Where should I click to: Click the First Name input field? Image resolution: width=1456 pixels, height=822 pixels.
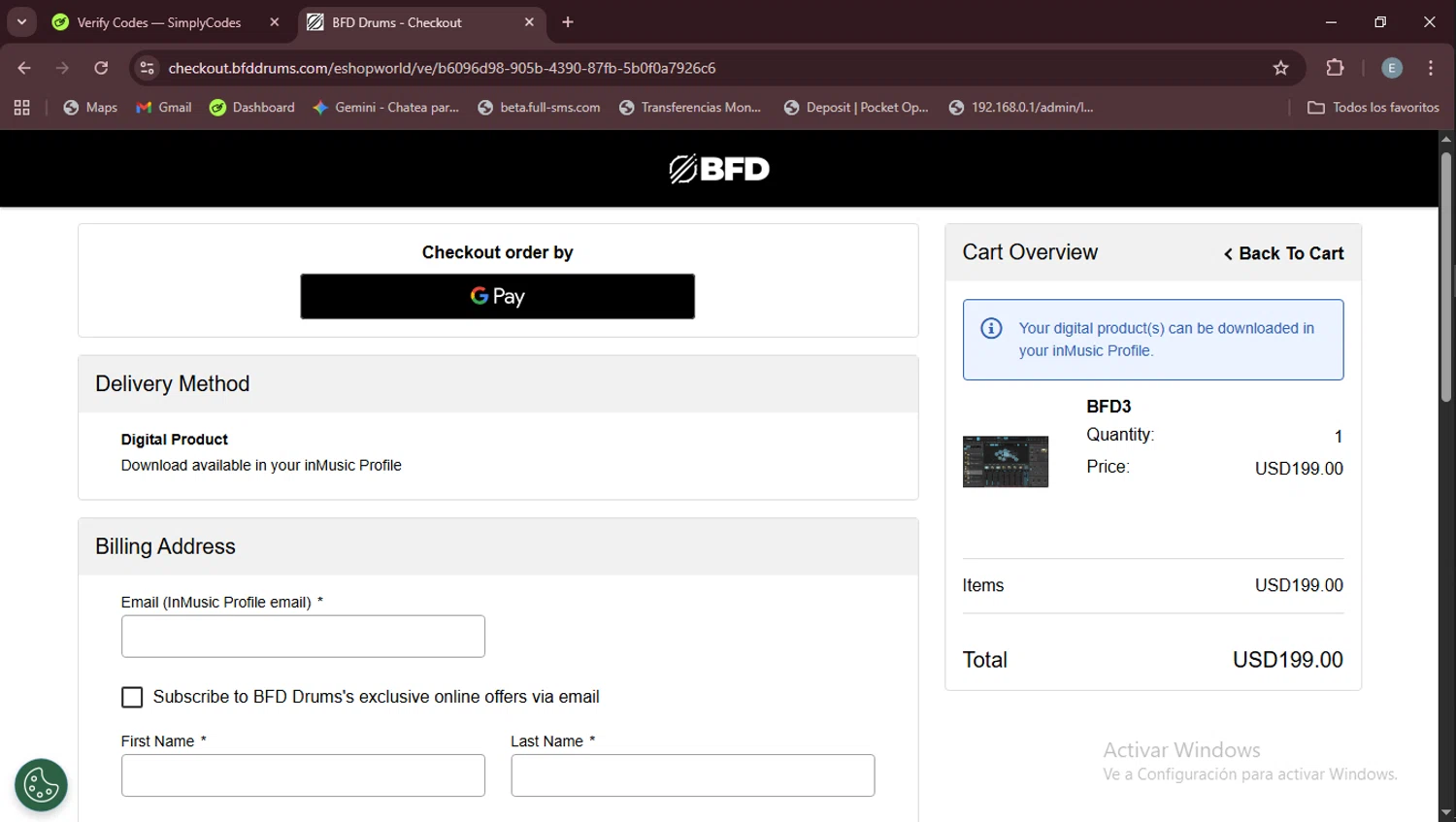pyautogui.click(x=303, y=775)
